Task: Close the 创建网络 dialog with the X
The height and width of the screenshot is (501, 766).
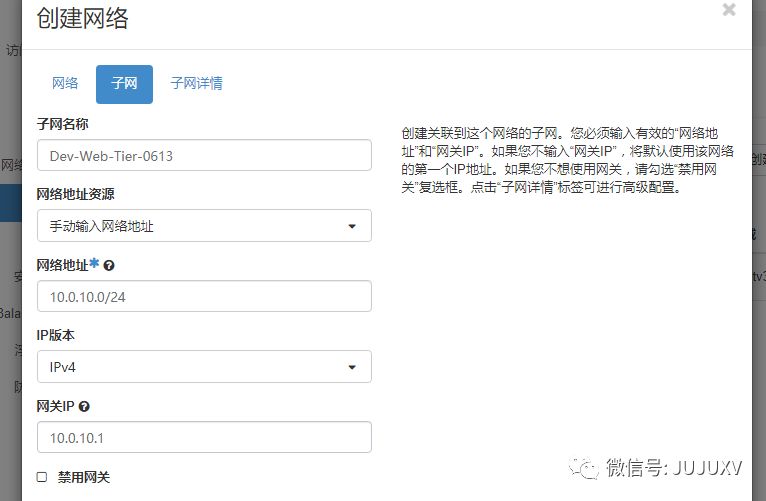Action: [729, 9]
